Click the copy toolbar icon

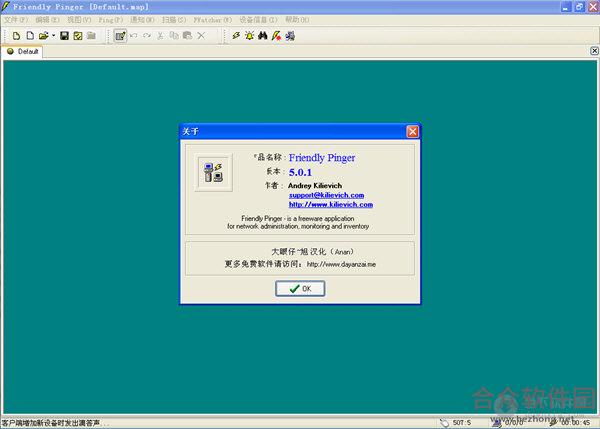[174, 36]
